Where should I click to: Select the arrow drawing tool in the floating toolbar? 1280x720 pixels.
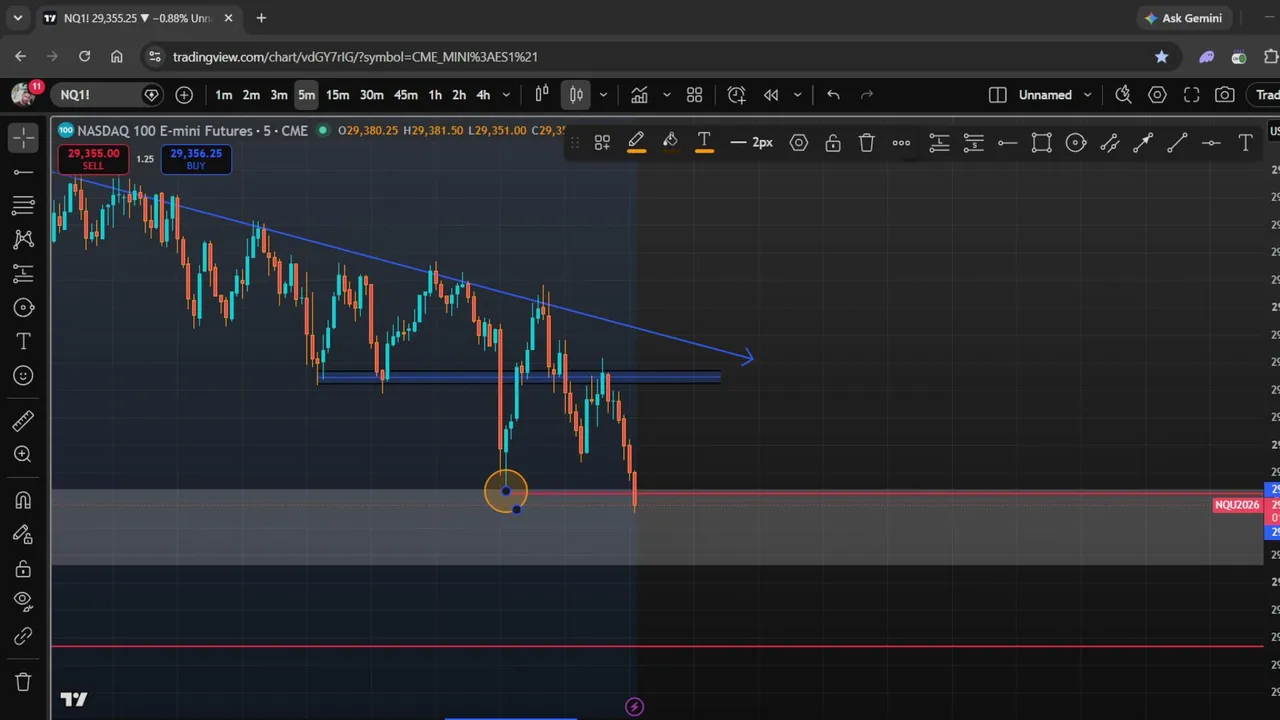(x=1143, y=143)
